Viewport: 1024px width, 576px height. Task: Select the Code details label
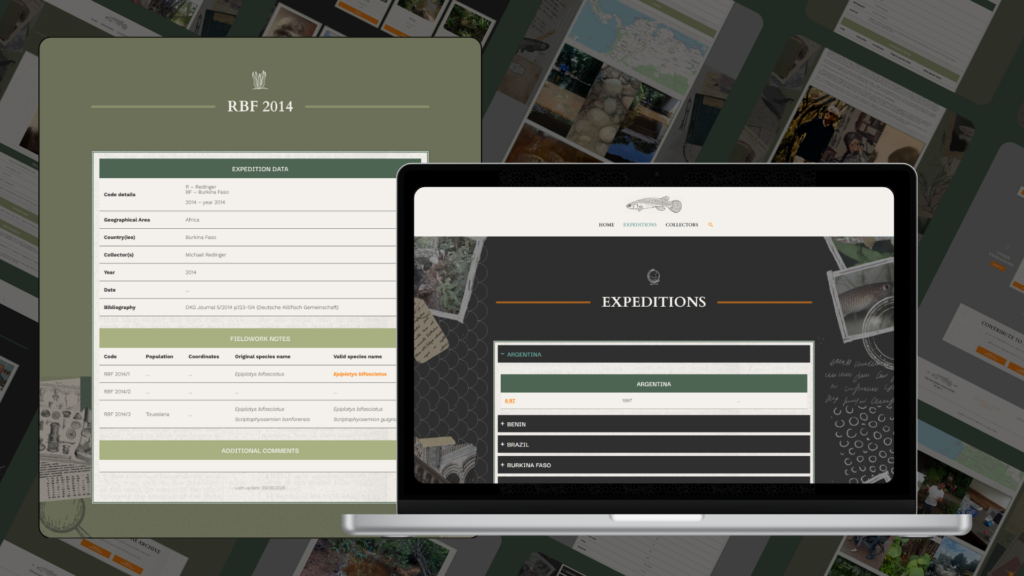(120, 195)
